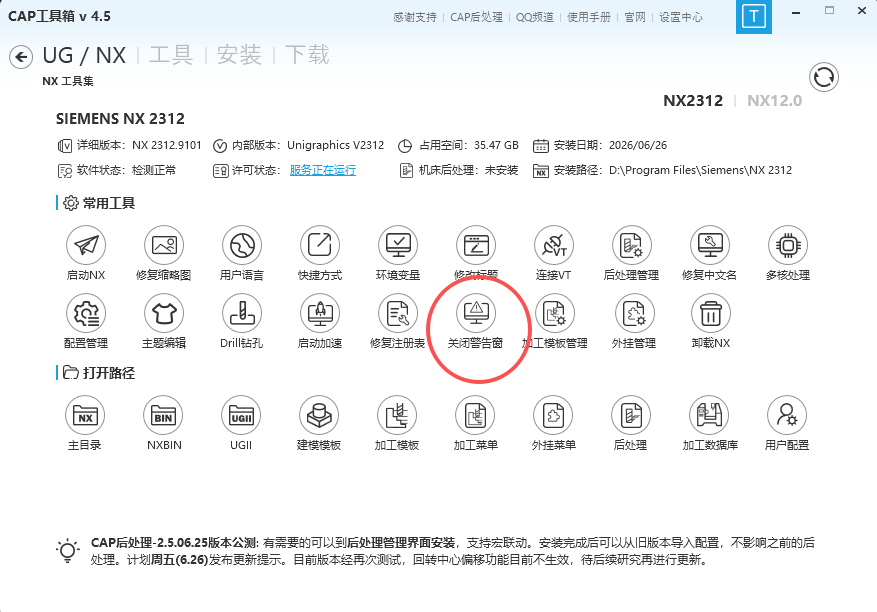The height and width of the screenshot is (612, 877).
Task: Click the 连接VT plug icon
Action: [x=554, y=245]
